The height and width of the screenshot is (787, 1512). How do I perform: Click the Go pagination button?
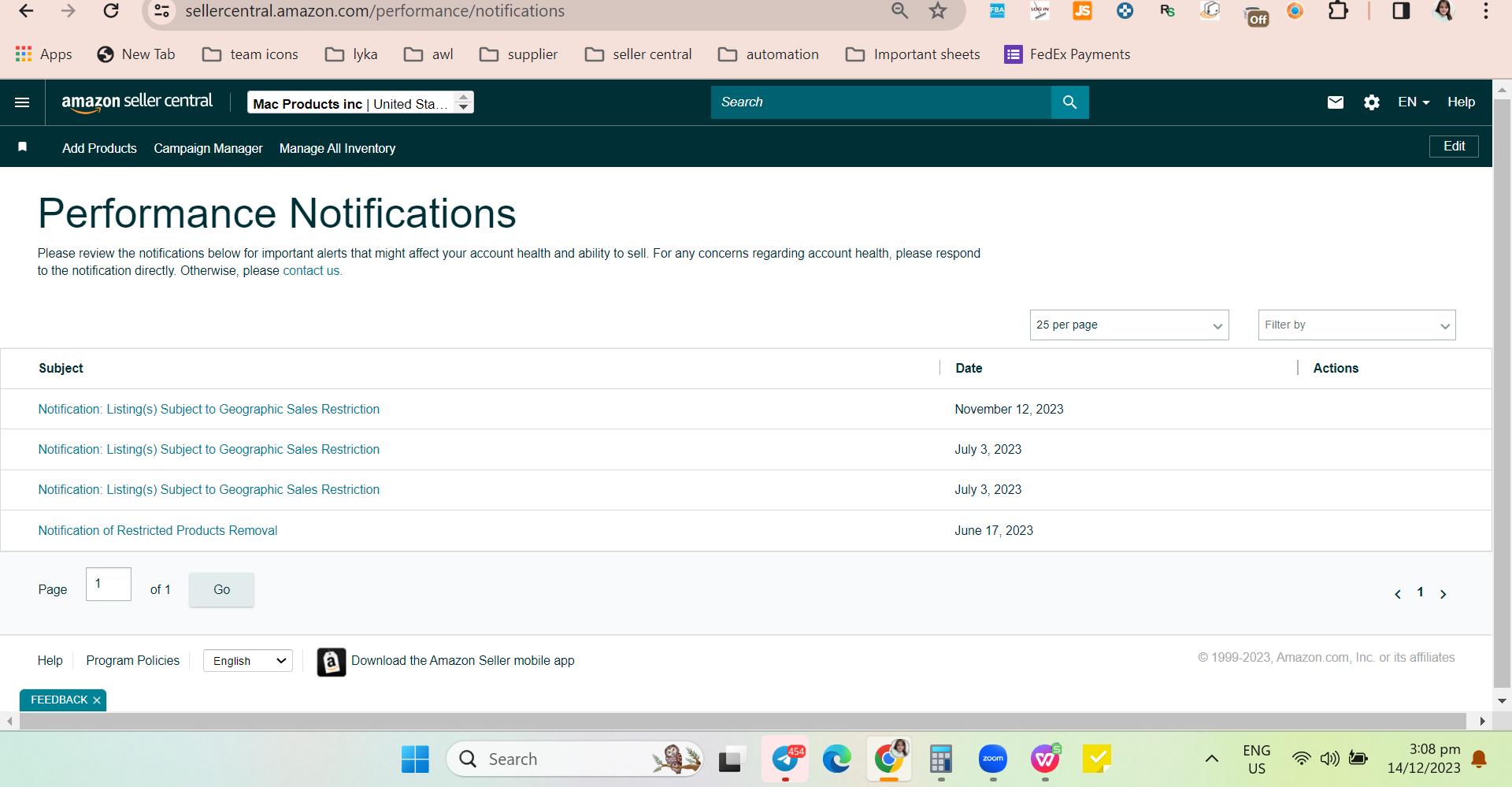(x=222, y=590)
